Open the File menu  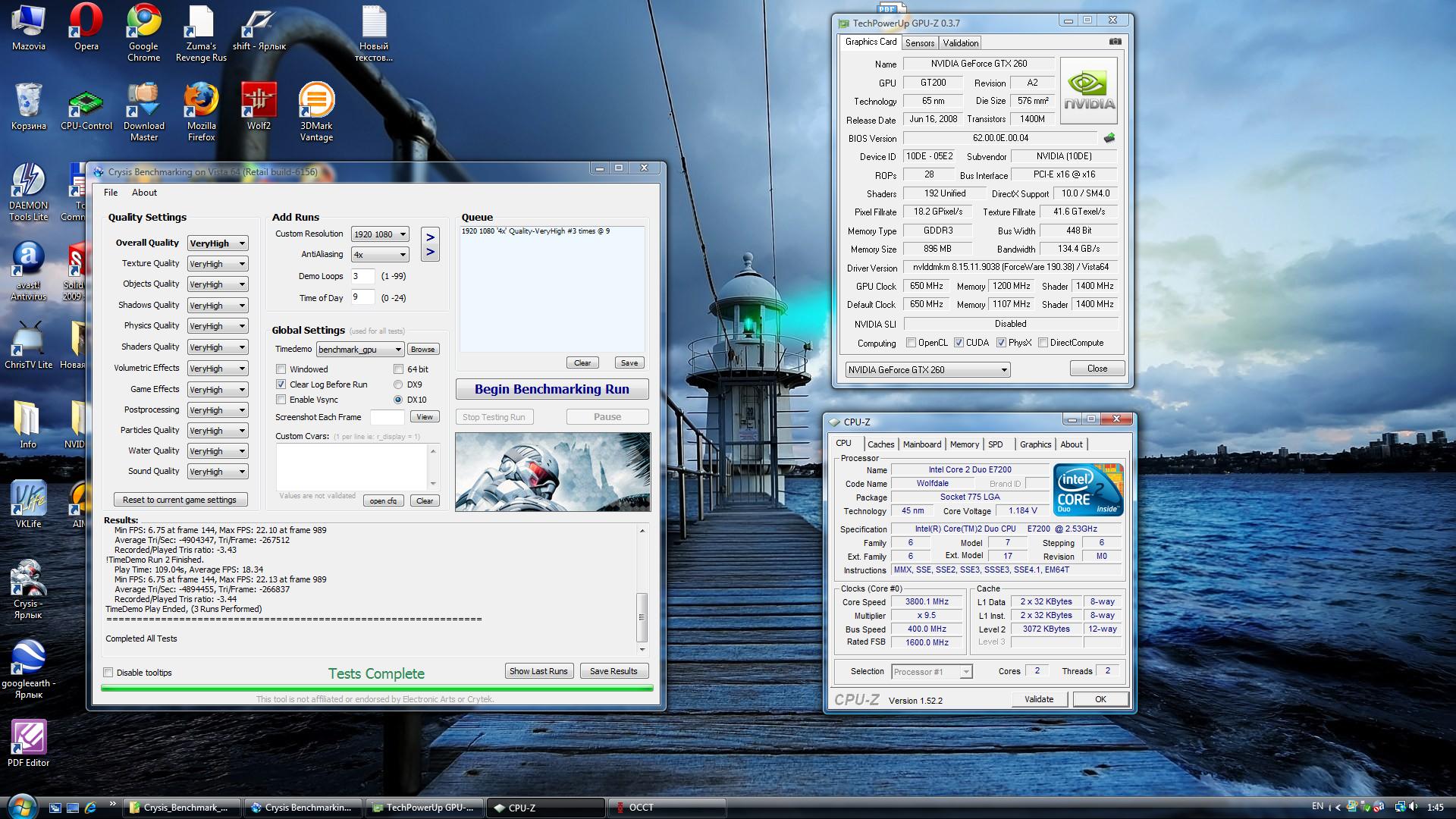tap(111, 193)
